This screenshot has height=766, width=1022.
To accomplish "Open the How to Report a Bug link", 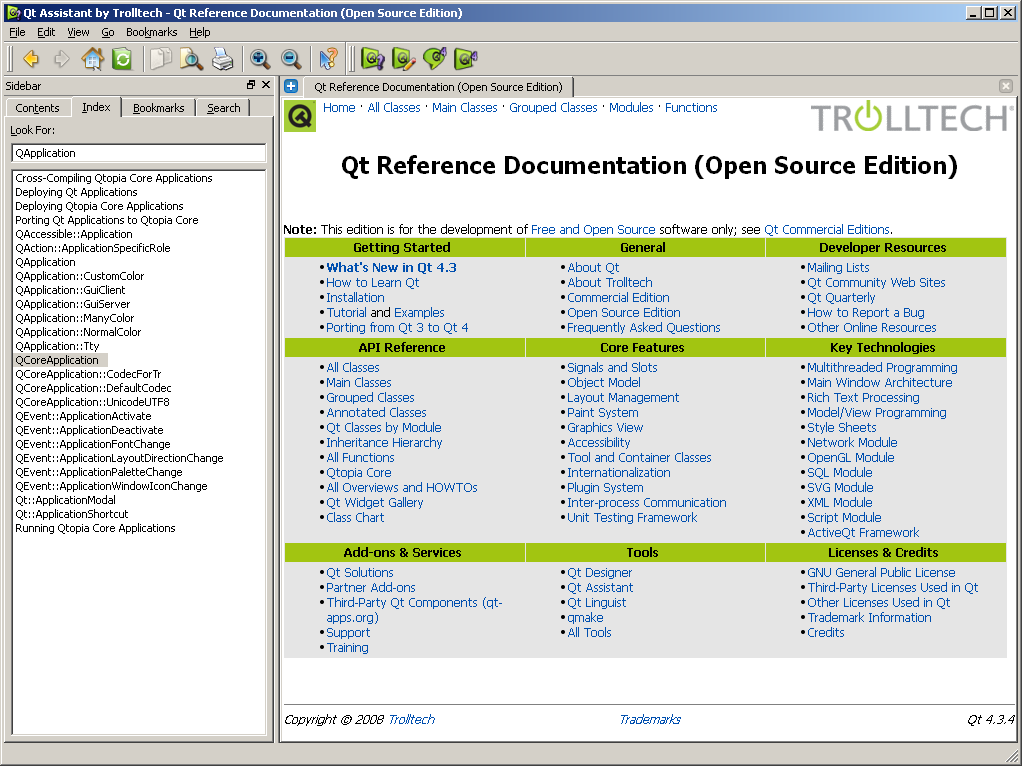I will click(866, 313).
